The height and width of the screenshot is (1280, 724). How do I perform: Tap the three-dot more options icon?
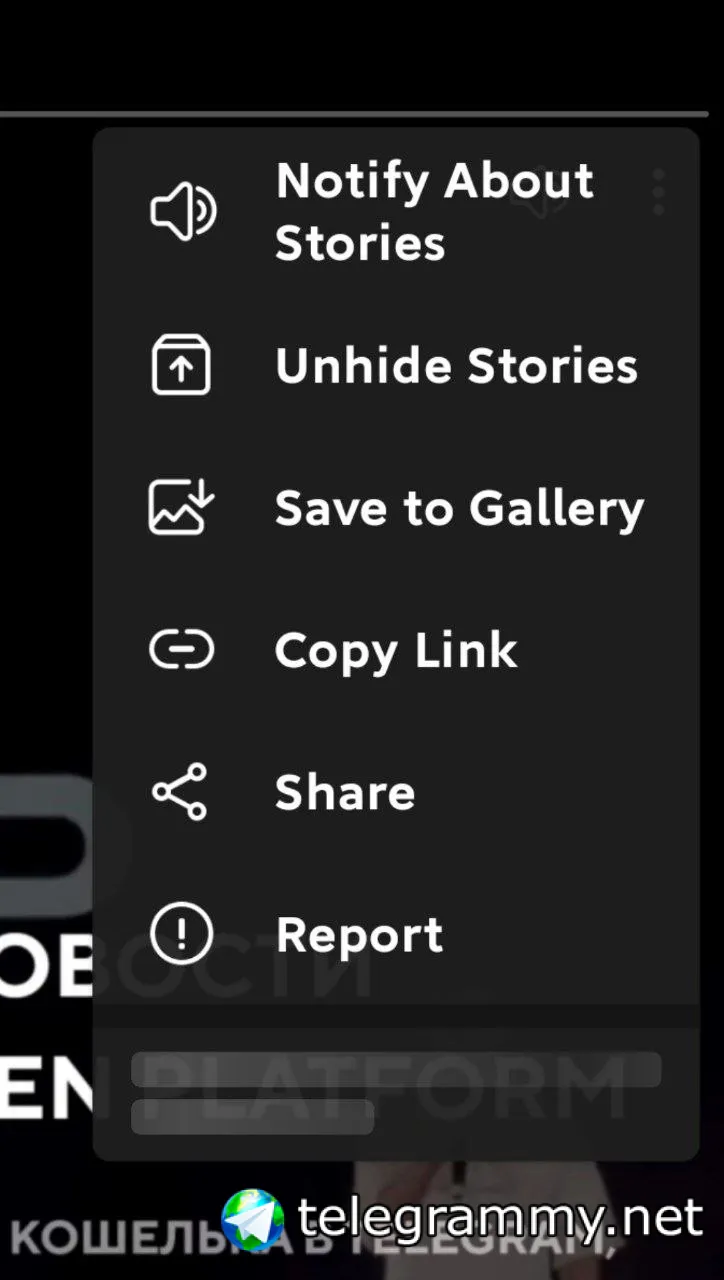(x=658, y=192)
